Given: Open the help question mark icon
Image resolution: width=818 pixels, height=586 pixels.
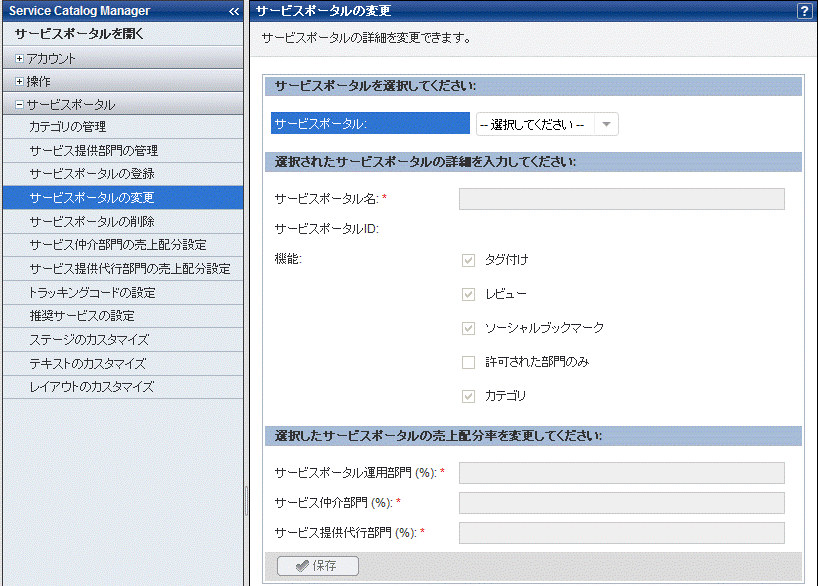Looking at the screenshot, I should (x=804, y=11).
